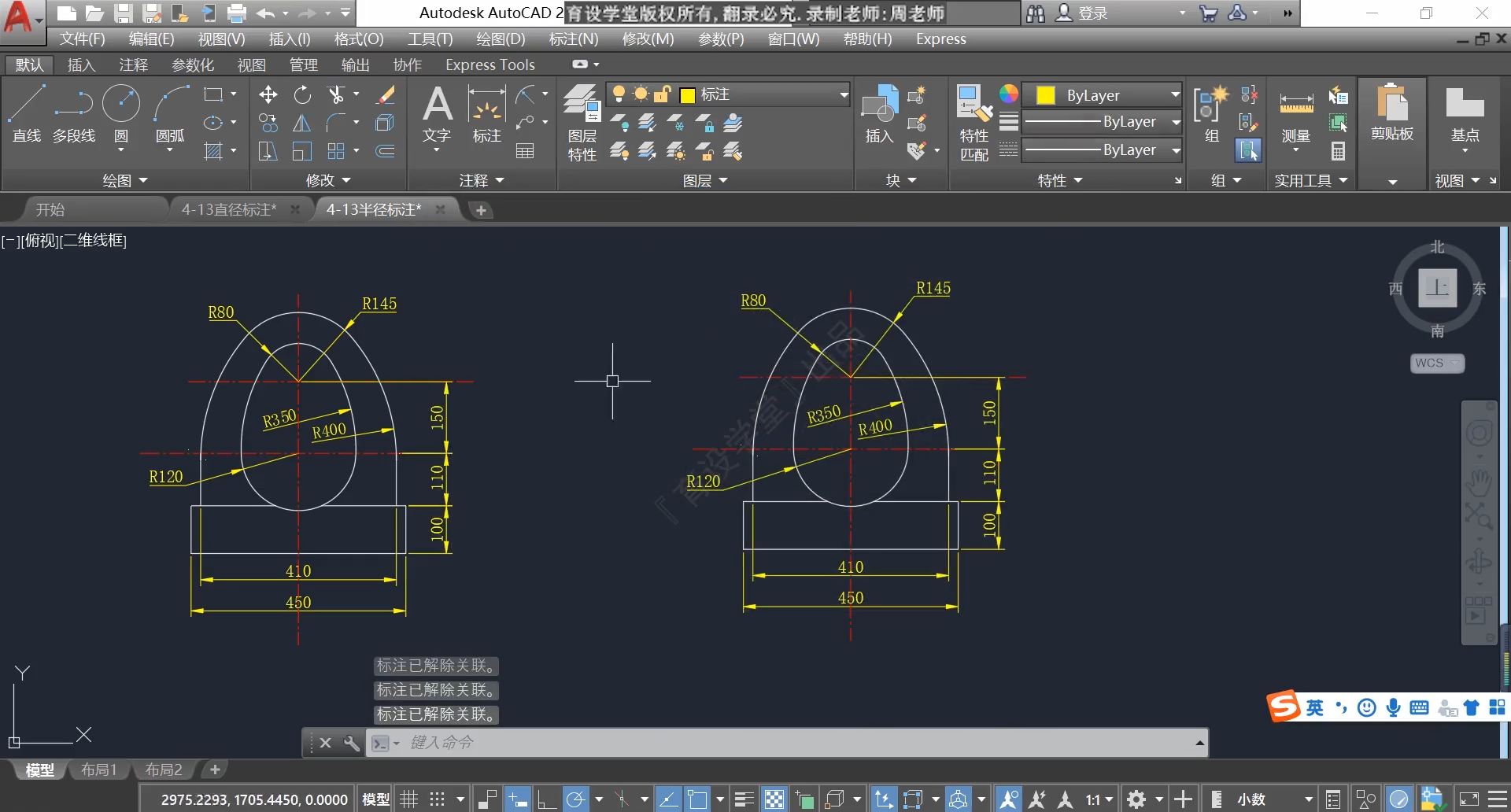The image size is (1511, 812).
Task: Click Match Properties (特性匹配) icon
Action: (x=974, y=122)
